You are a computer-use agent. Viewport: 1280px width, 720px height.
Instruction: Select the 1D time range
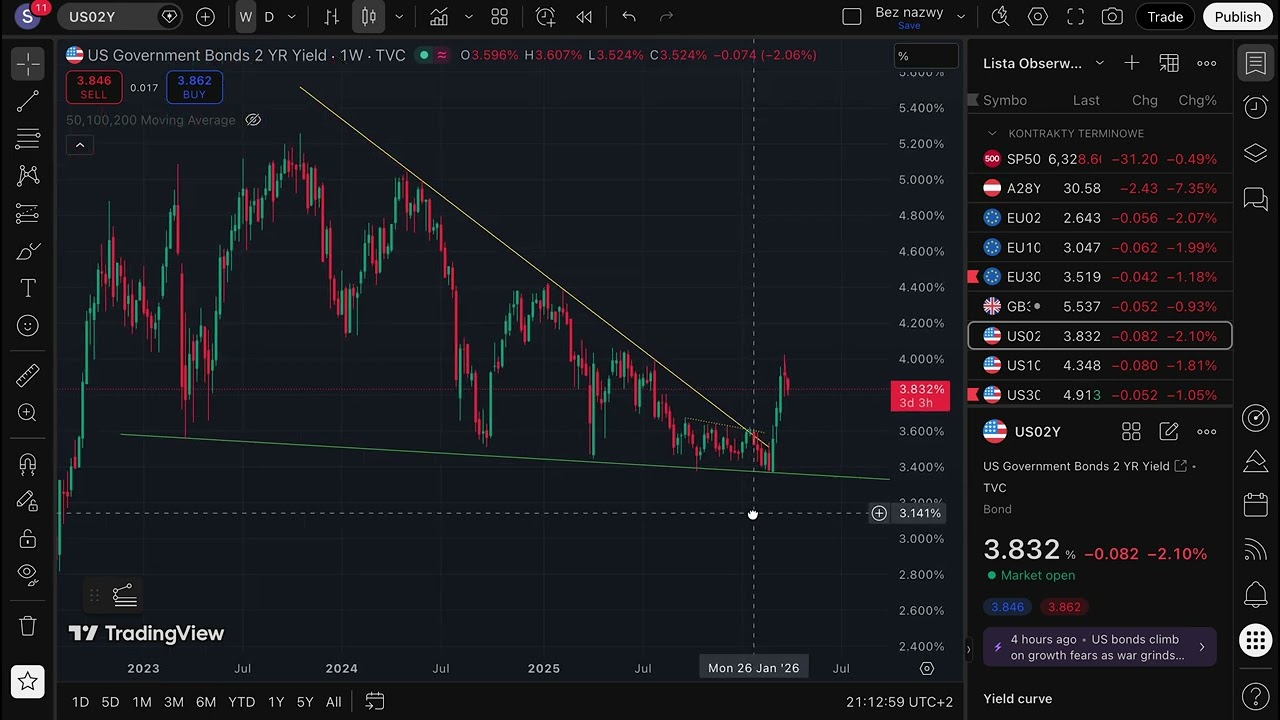click(80, 702)
